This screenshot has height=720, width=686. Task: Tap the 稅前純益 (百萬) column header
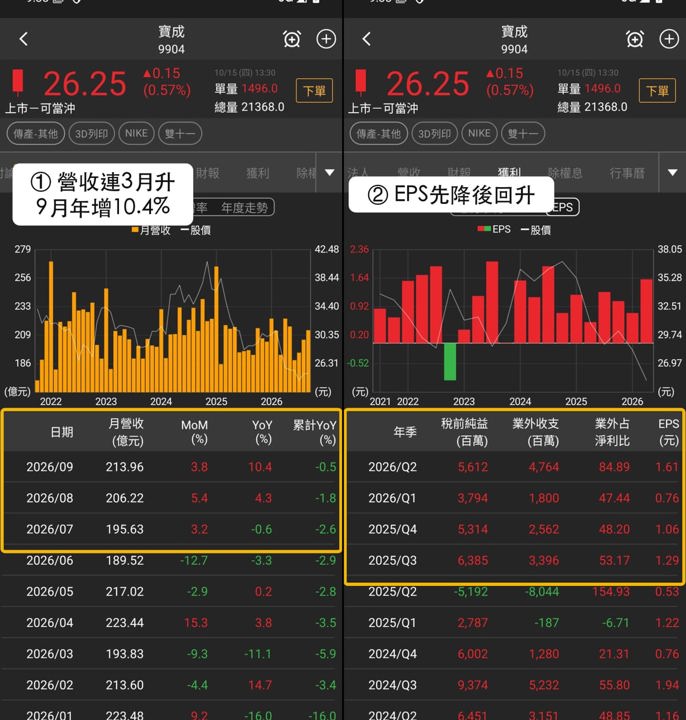tap(464, 432)
